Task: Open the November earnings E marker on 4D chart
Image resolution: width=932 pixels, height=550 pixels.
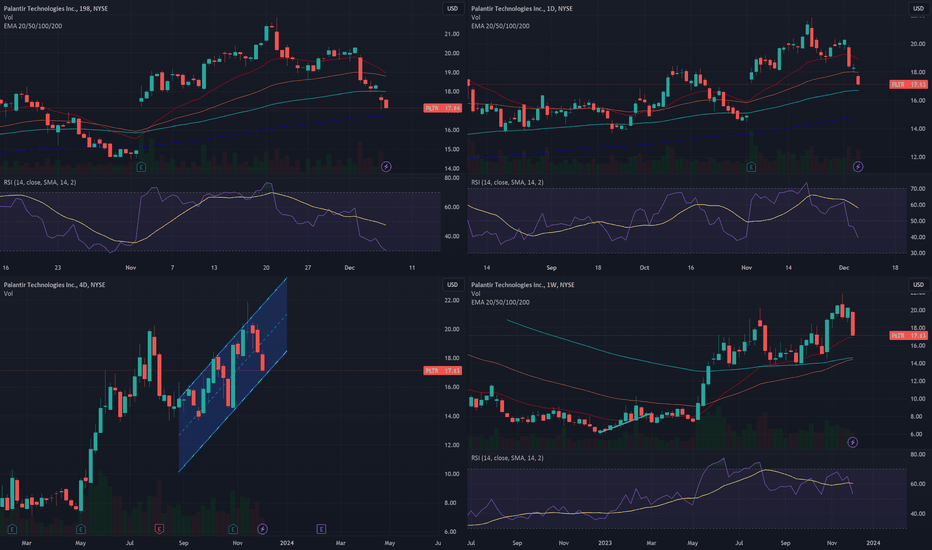Action: click(x=233, y=529)
